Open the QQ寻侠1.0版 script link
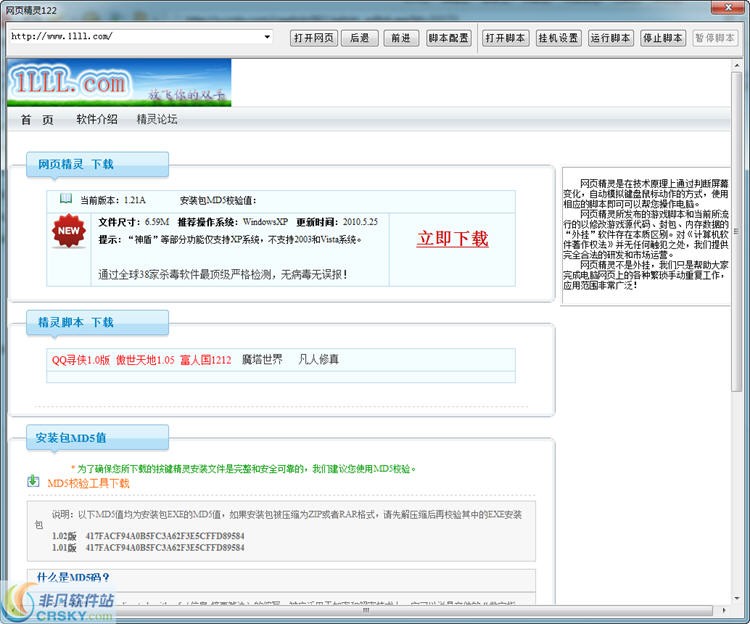 pos(80,360)
